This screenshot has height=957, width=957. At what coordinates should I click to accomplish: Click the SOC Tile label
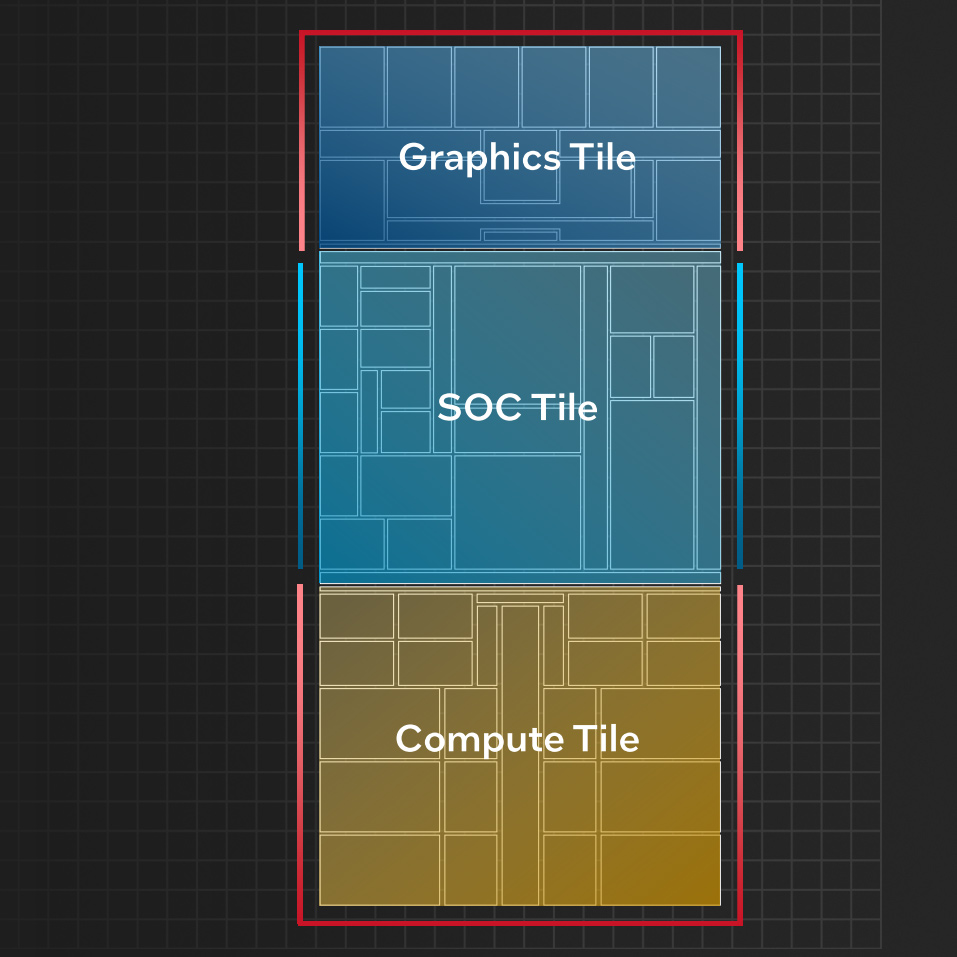coord(517,408)
